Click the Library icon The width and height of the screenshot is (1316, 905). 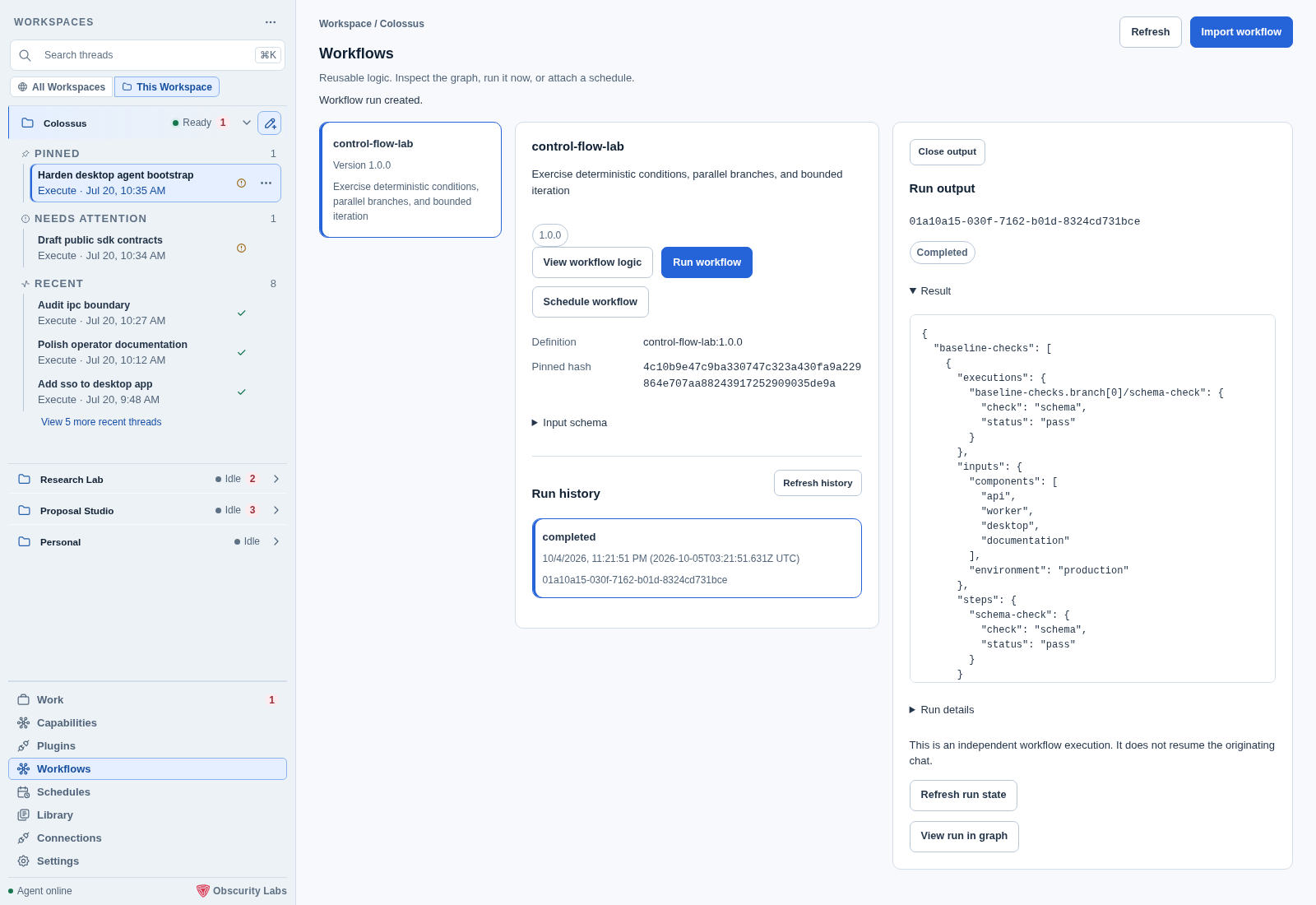coord(24,815)
